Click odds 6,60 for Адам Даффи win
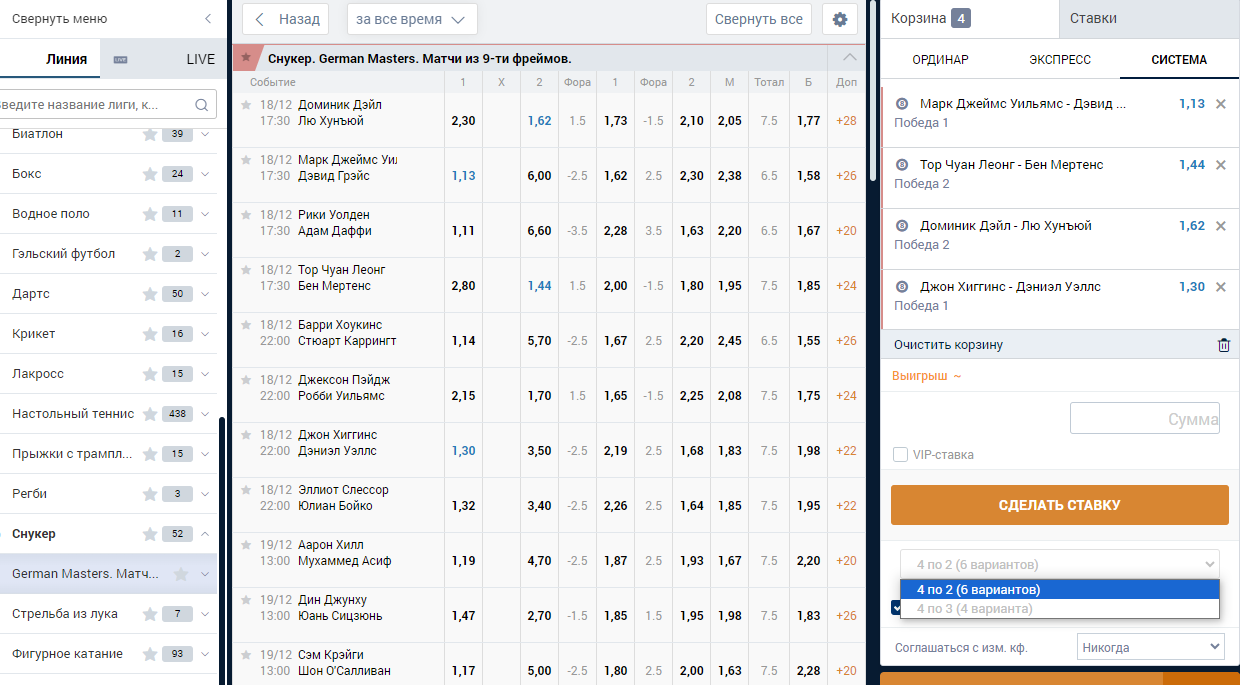1240x685 pixels. [539, 231]
